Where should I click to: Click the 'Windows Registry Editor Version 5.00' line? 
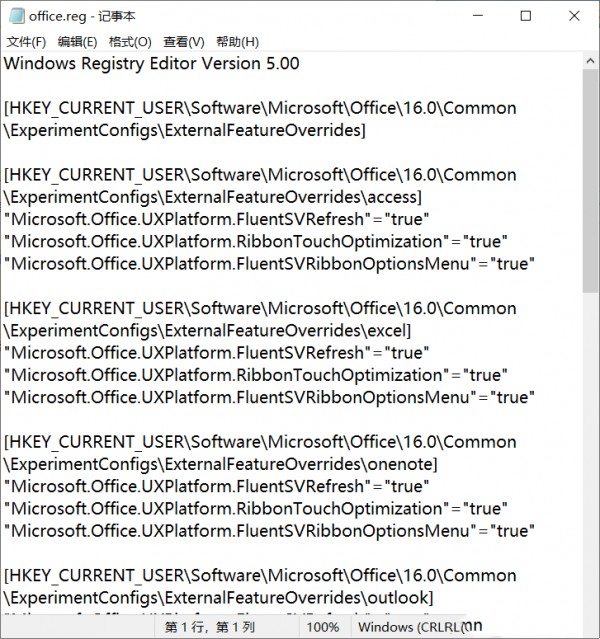tap(152, 64)
